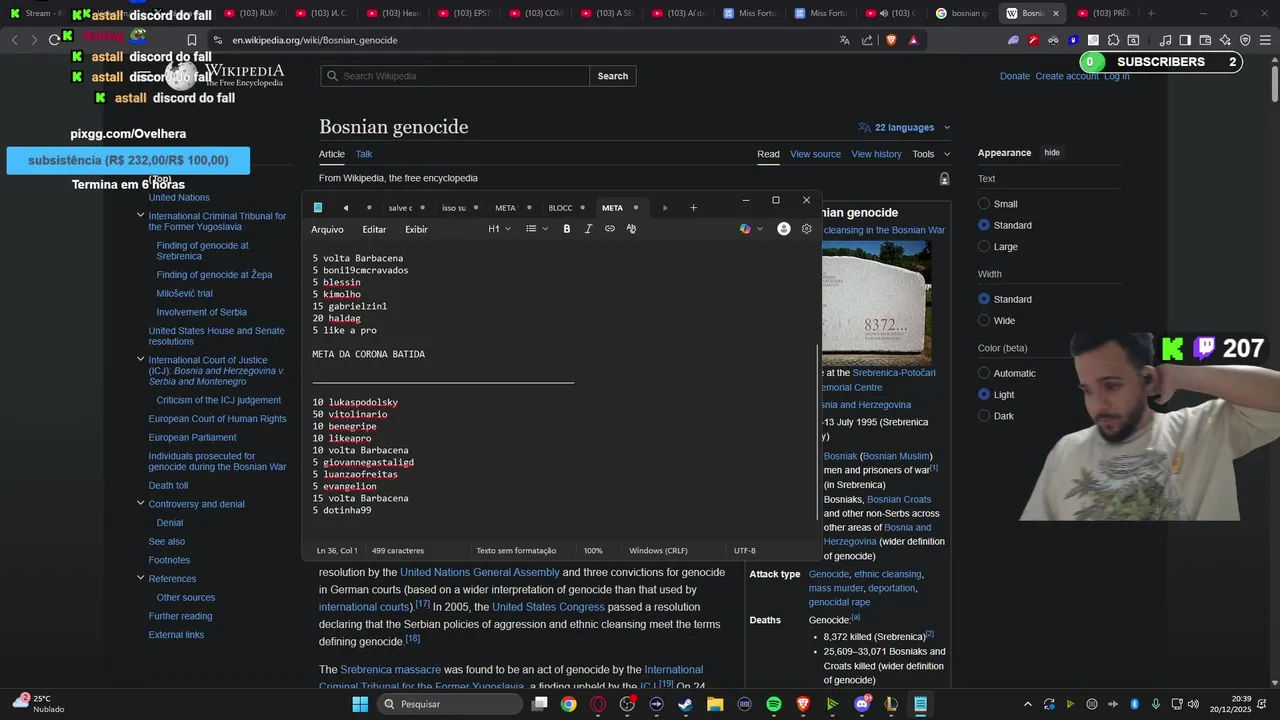Open list style dropdown in Notepad
The height and width of the screenshot is (720, 1280).
click(537, 229)
